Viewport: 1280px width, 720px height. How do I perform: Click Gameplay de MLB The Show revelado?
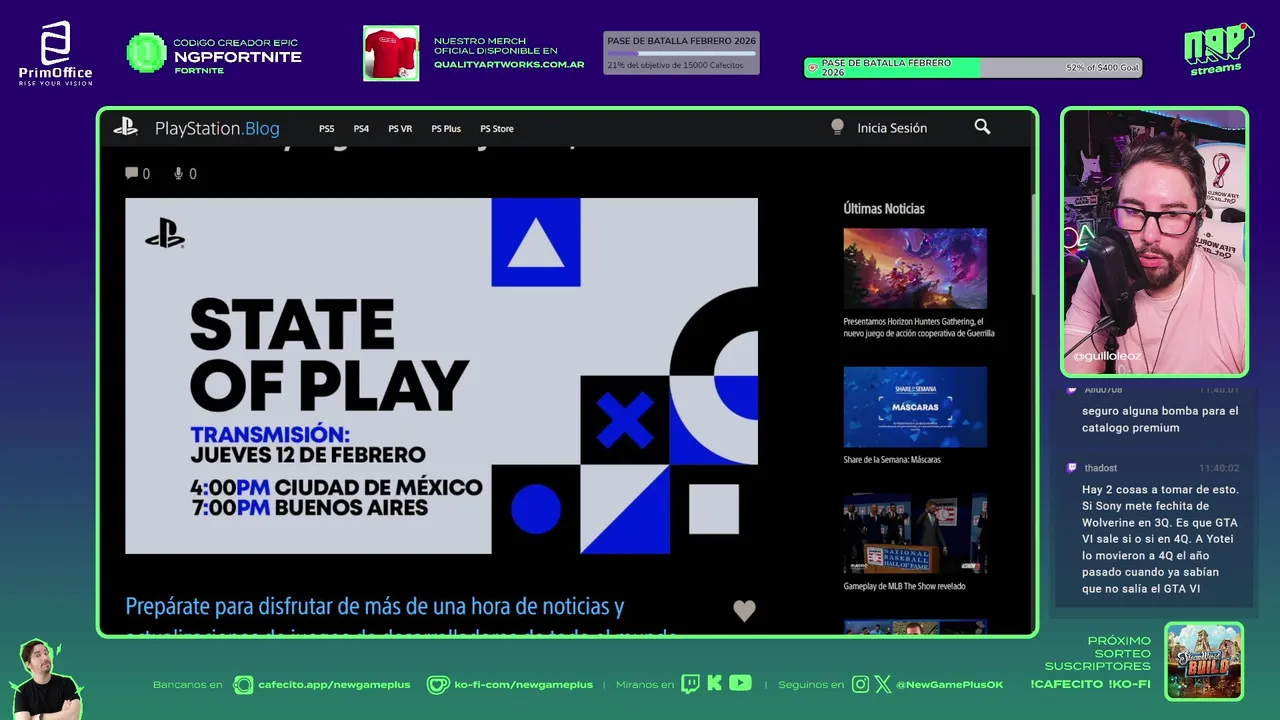coord(904,586)
